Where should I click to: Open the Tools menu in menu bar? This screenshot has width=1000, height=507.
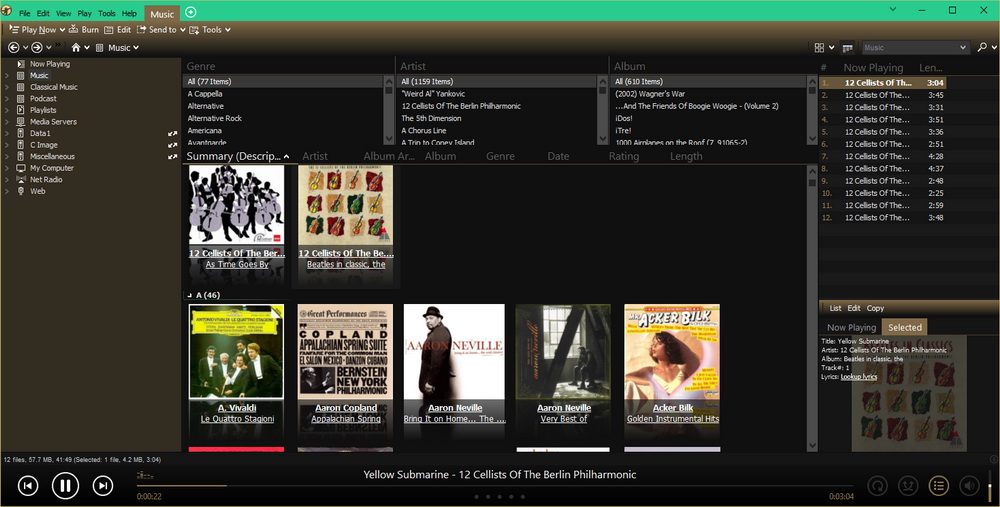coord(107,13)
